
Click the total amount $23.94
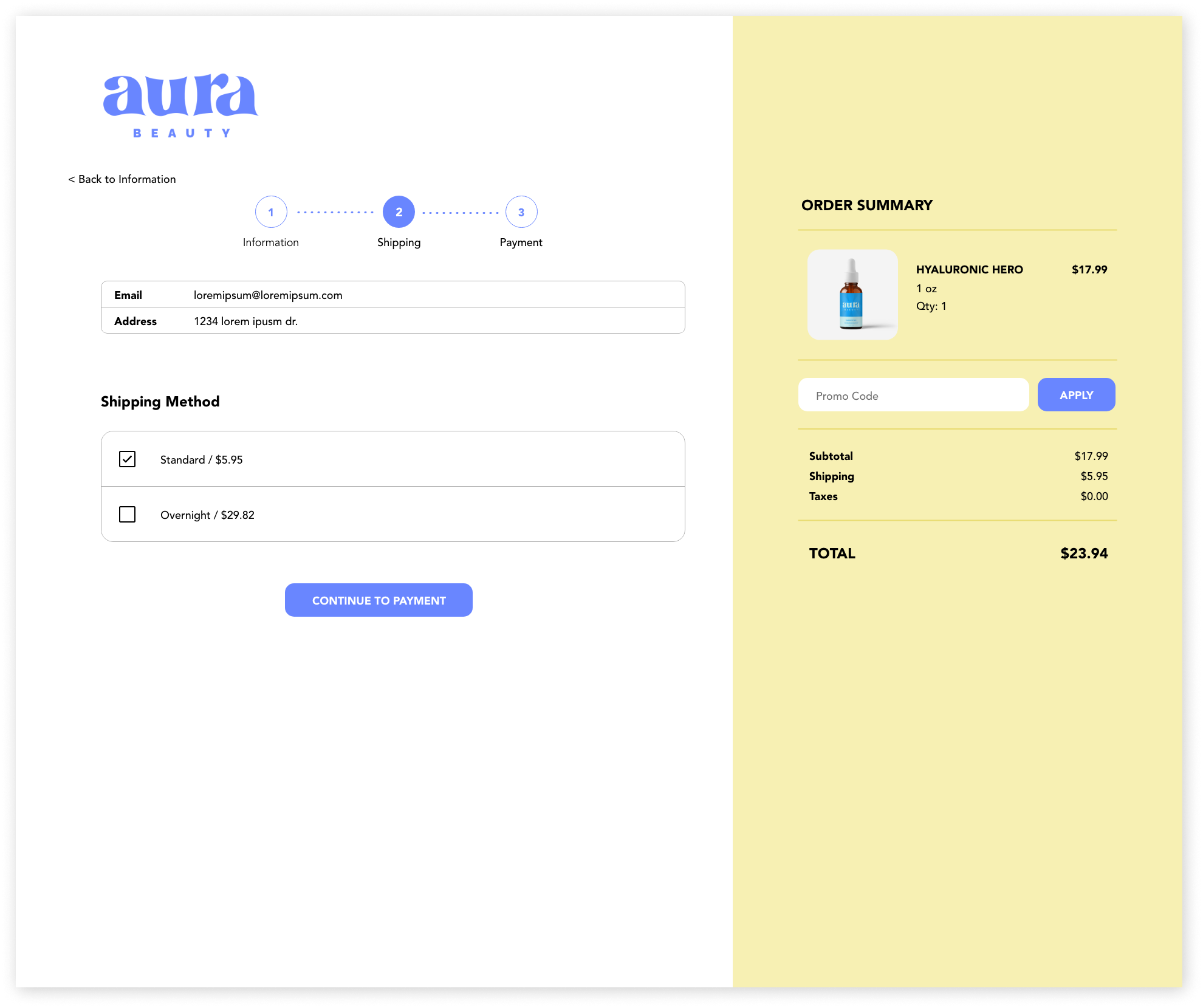[x=1083, y=554]
